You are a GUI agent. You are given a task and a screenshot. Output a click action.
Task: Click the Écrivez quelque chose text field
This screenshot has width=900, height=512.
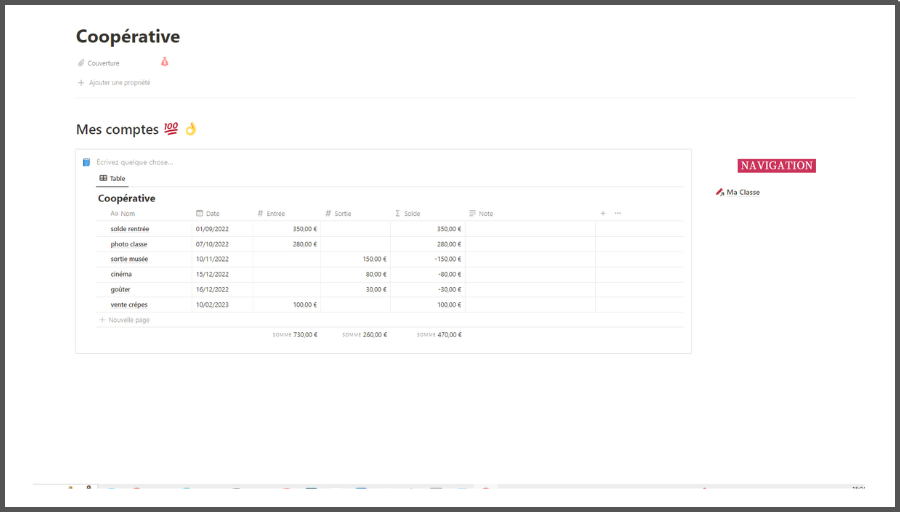coord(135,162)
